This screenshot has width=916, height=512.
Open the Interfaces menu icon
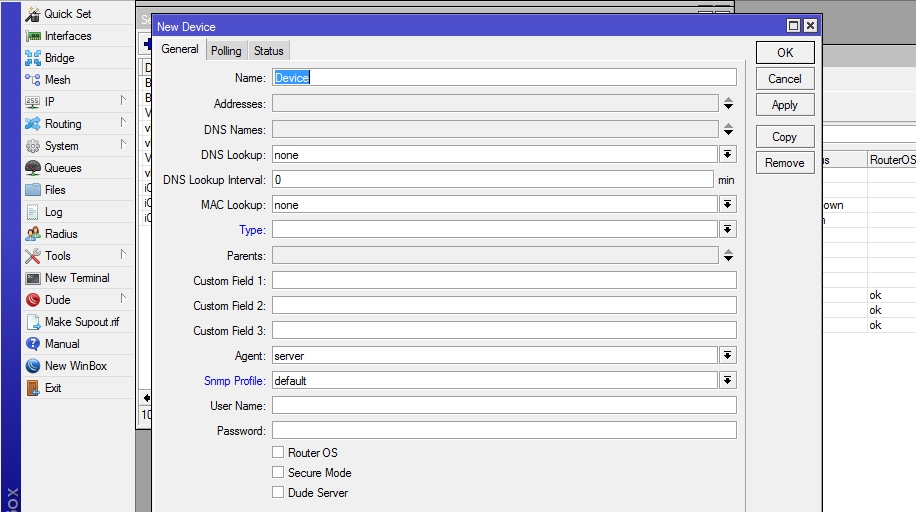[33, 36]
